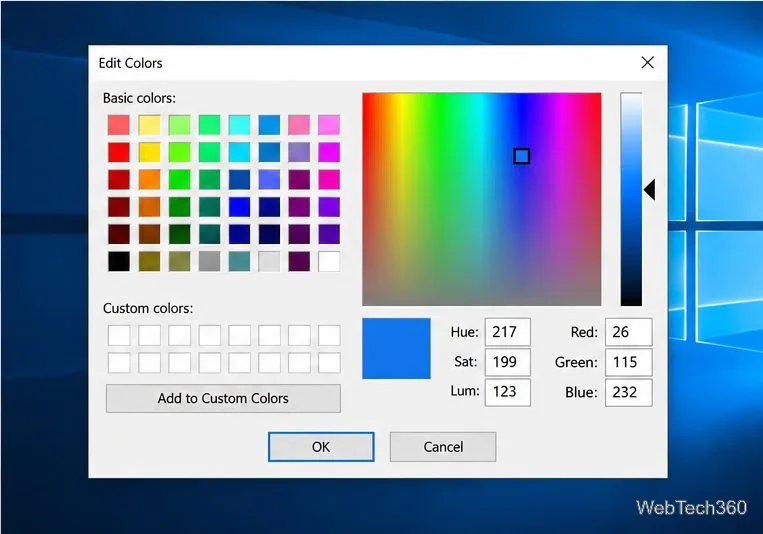Screen dimensions: 763x534
Task: Focus the Sat field showing 199
Action: 508,362
